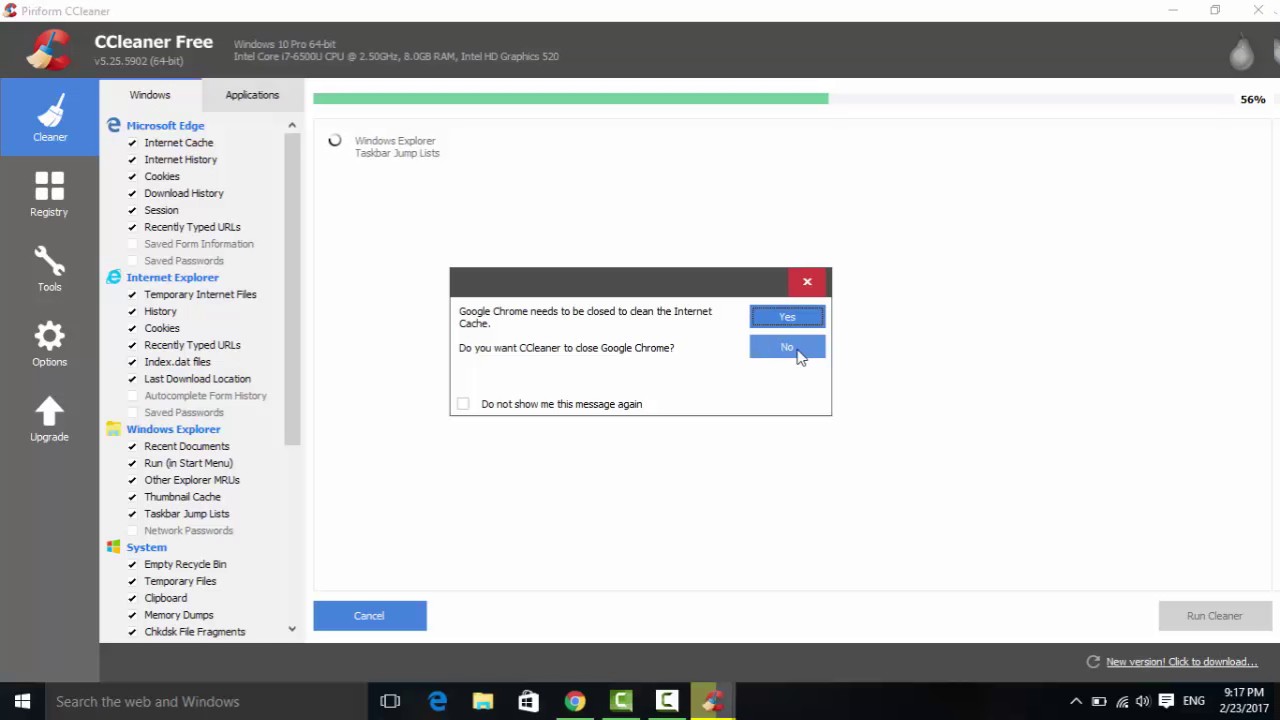Click the Run Cleaner button

pos(1214,616)
